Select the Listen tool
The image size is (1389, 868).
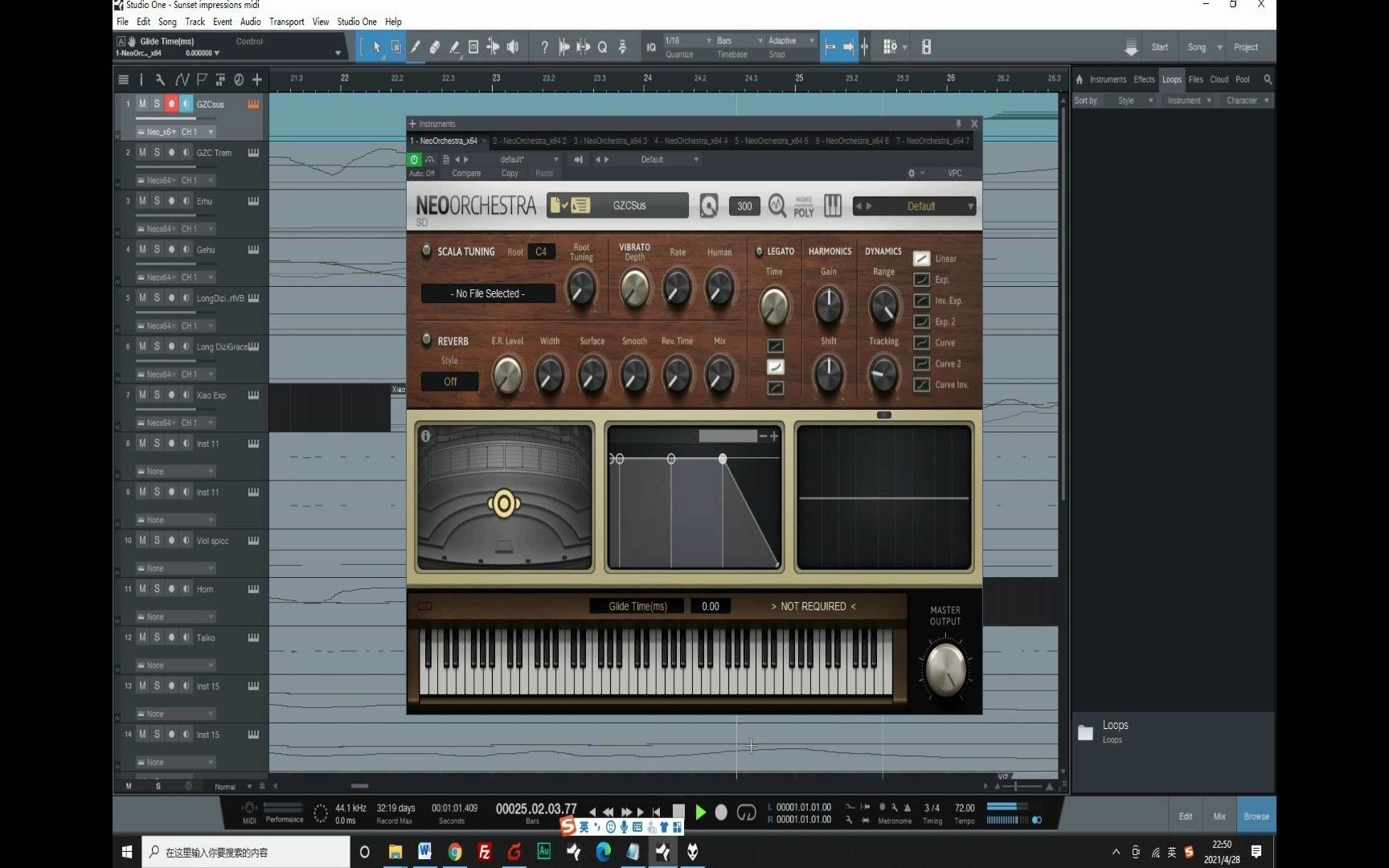coord(513,47)
